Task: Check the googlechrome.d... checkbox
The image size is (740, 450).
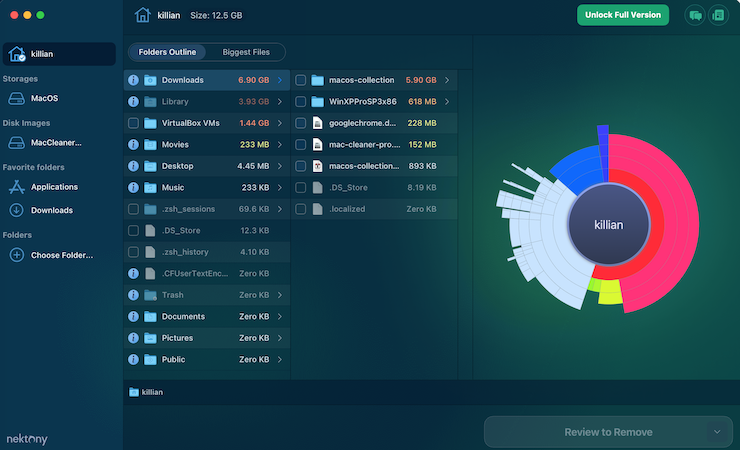Action: (301, 123)
